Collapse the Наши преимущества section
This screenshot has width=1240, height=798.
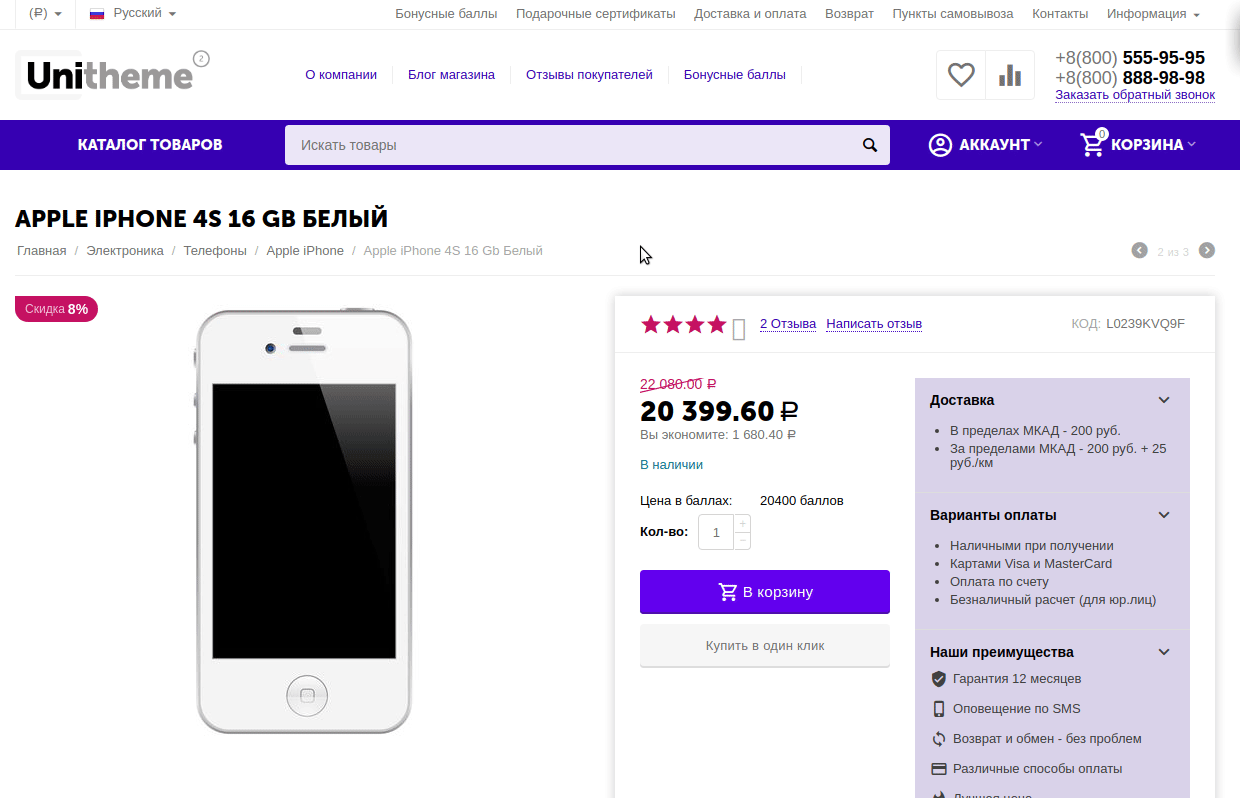1164,652
